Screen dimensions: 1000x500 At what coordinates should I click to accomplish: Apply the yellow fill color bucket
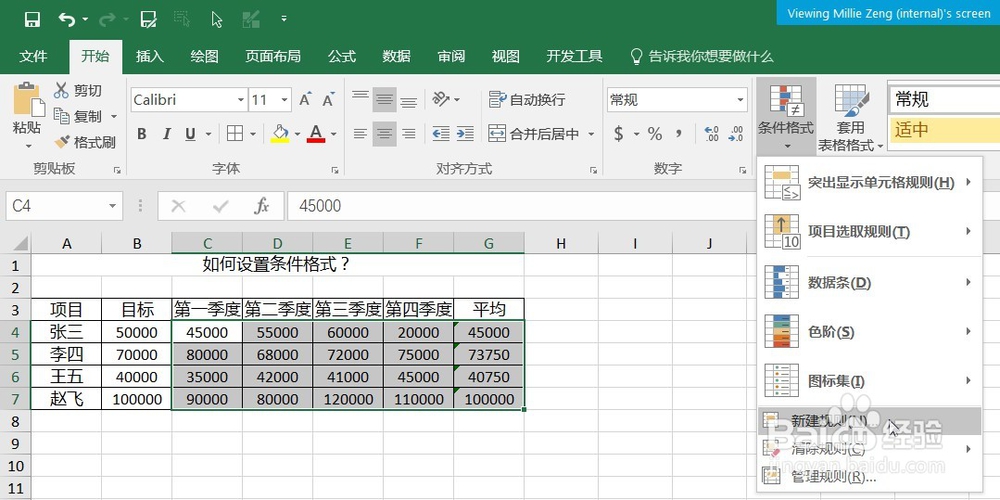[280, 133]
